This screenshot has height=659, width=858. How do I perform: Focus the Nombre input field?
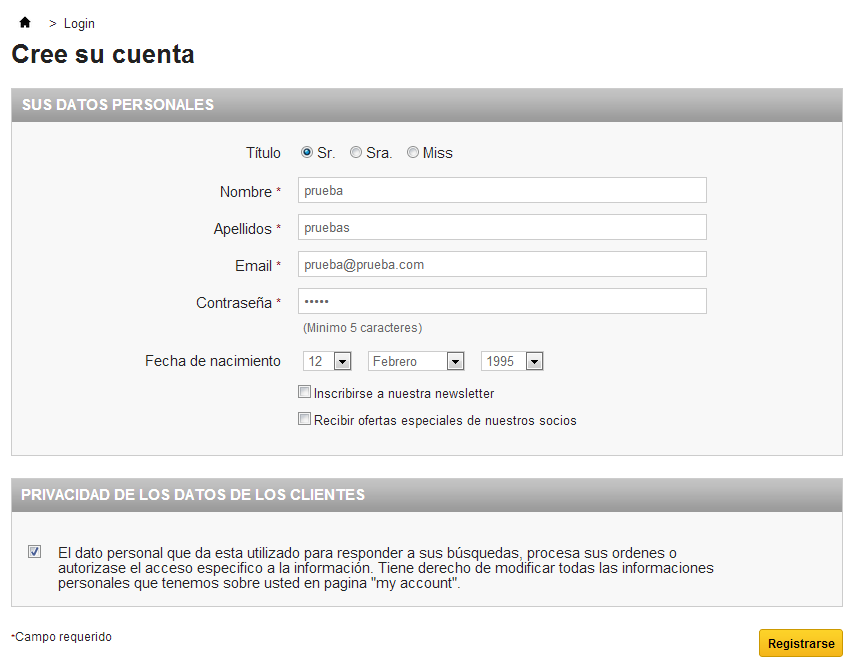pos(502,190)
